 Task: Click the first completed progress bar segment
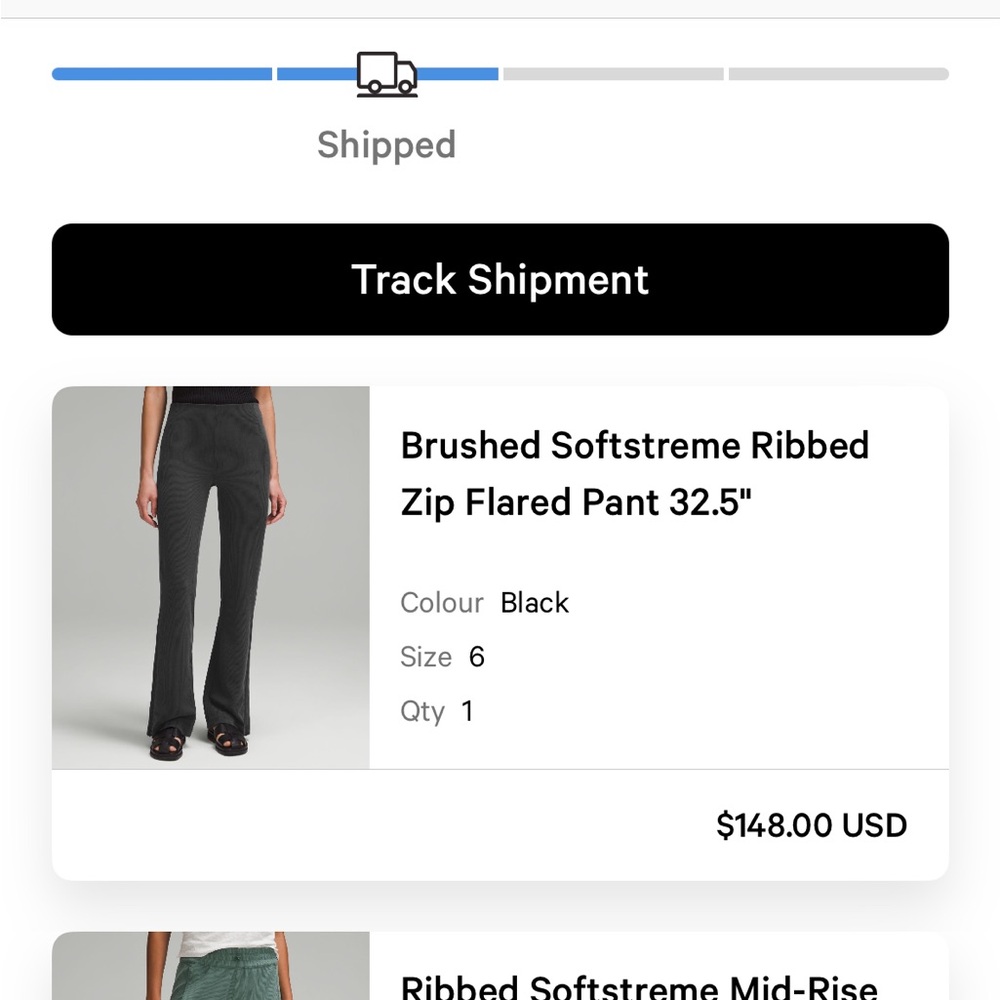160,73
